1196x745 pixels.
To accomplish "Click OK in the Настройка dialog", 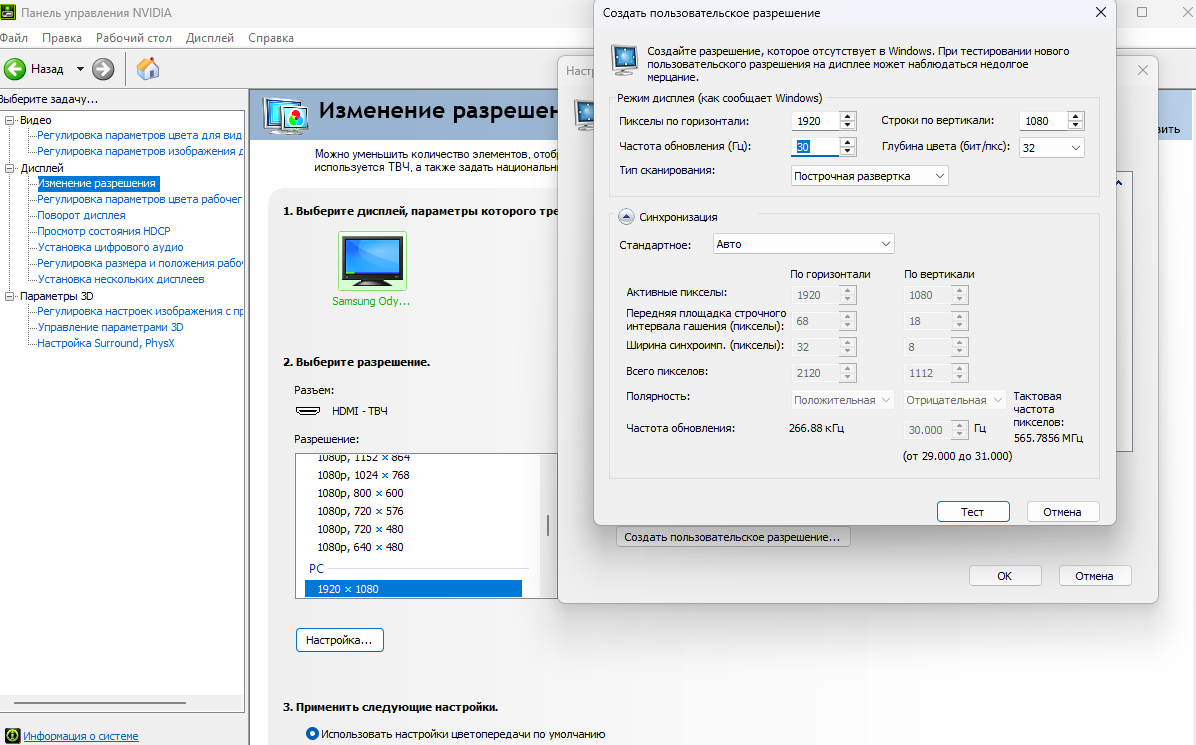I will point(1005,576).
